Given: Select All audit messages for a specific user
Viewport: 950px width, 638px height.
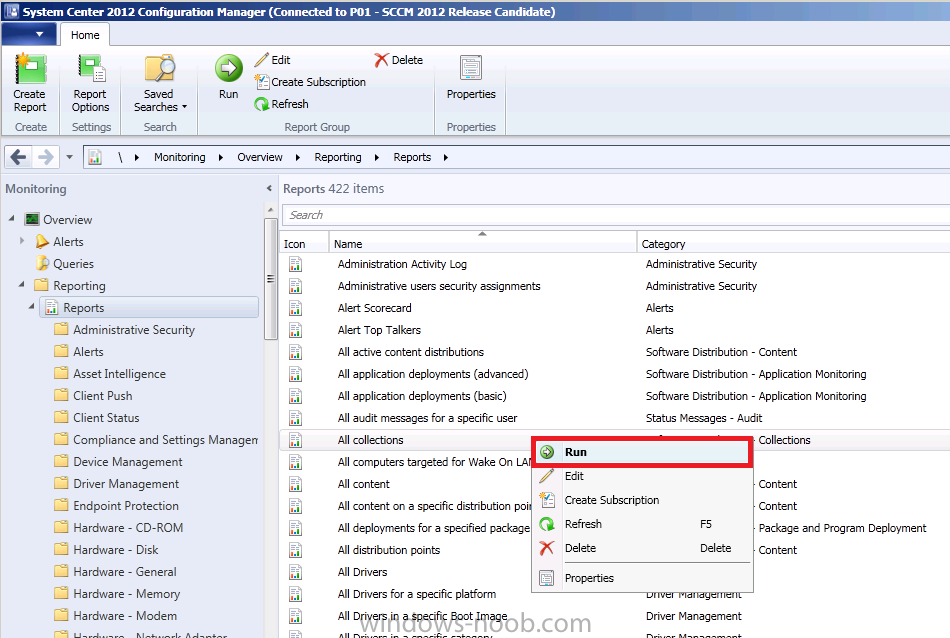Looking at the screenshot, I should click(427, 418).
